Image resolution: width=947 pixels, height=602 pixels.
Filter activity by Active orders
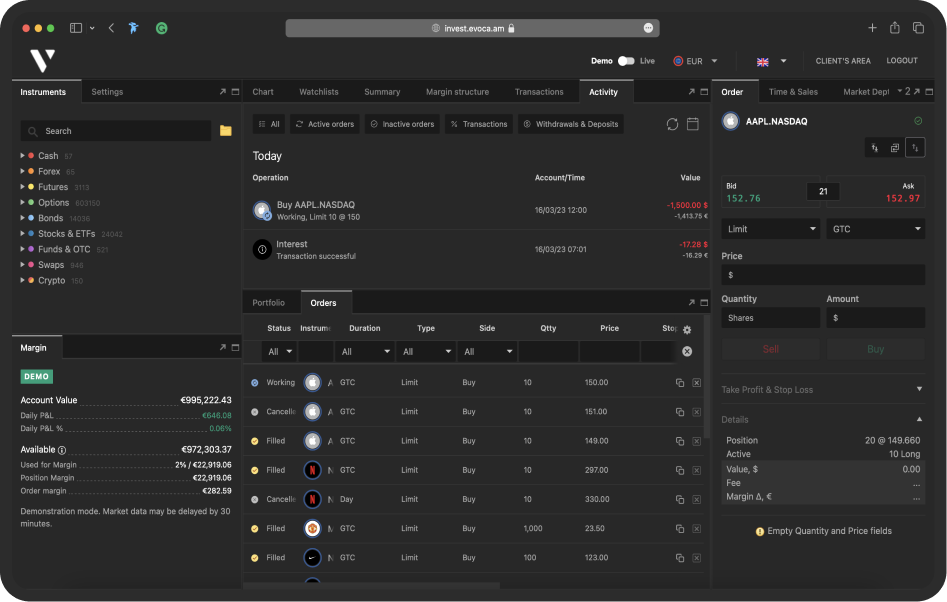click(x=325, y=124)
